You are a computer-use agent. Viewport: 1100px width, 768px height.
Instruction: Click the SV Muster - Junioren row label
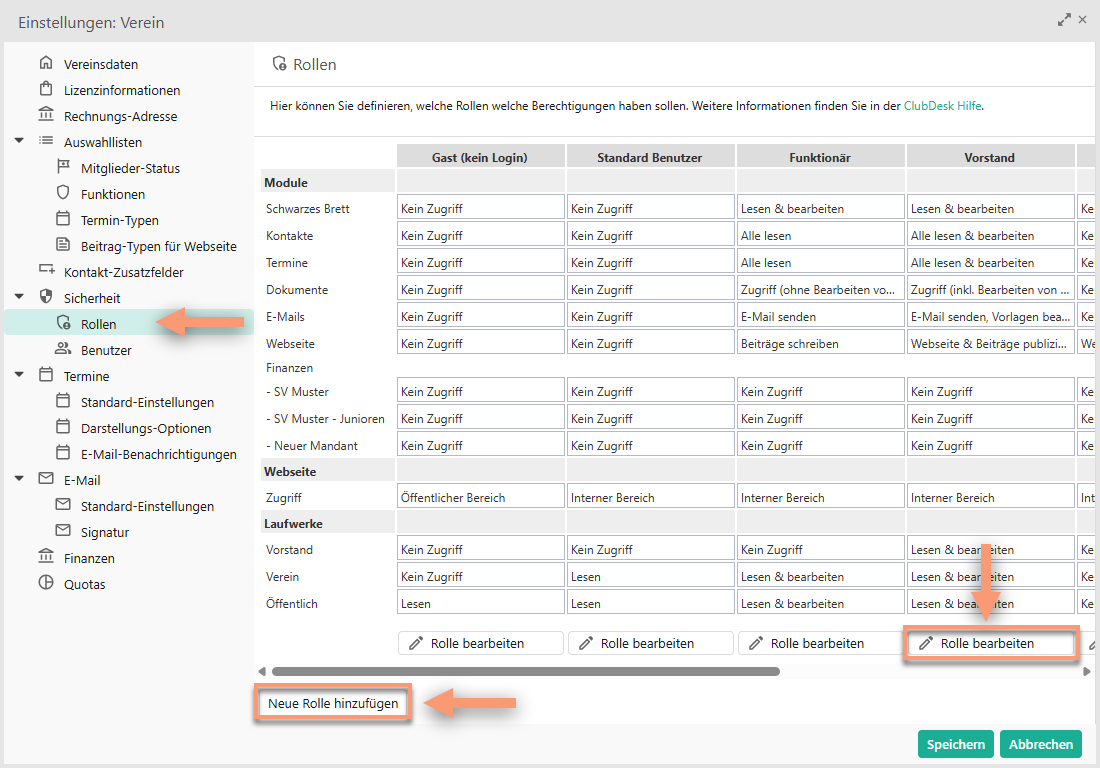[x=326, y=419]
